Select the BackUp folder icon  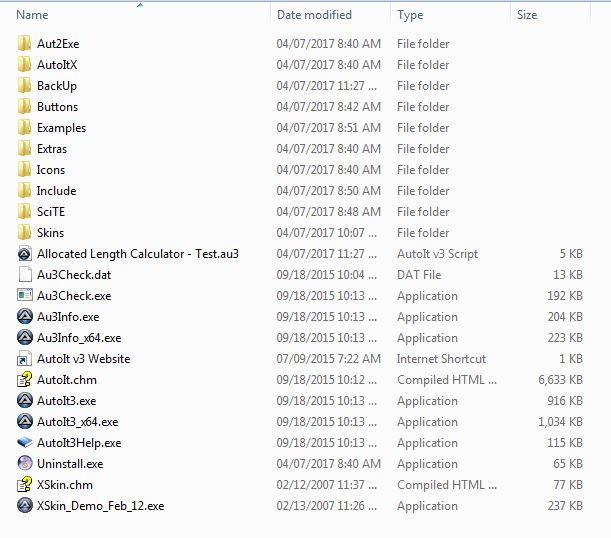(24, 85)
